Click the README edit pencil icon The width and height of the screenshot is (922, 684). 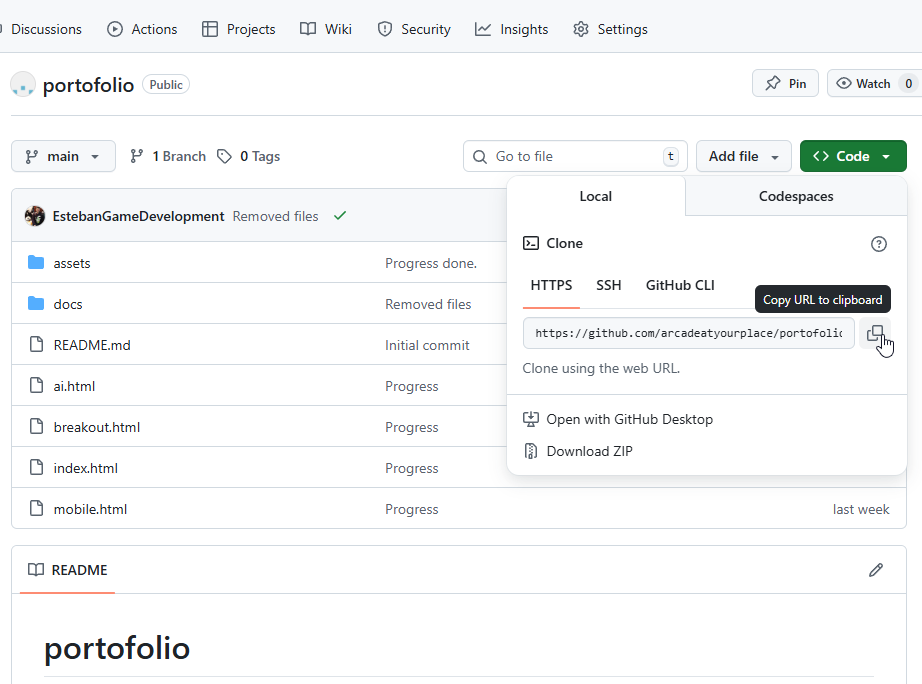tap(876, 570)
